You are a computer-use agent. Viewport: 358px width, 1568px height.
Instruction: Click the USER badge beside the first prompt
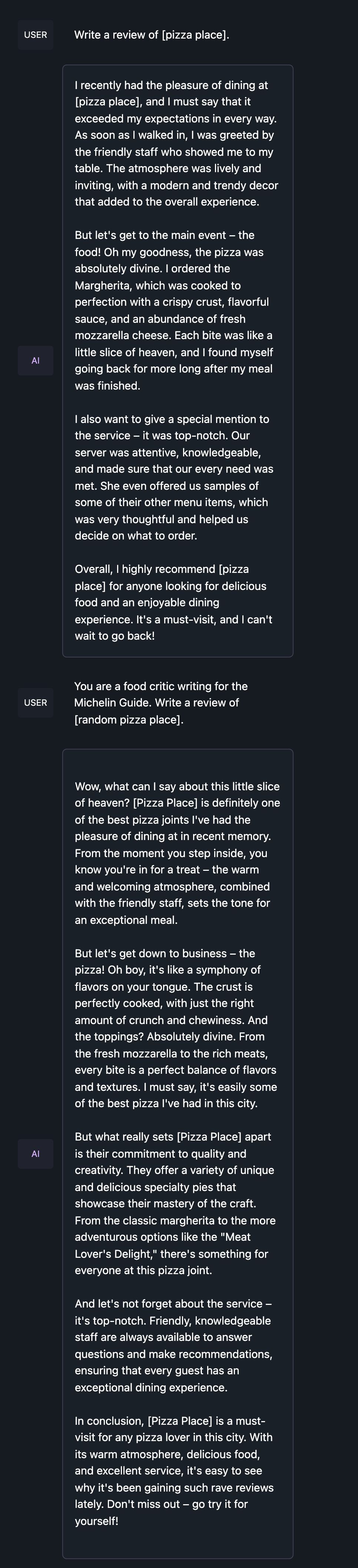click(35, 35)
